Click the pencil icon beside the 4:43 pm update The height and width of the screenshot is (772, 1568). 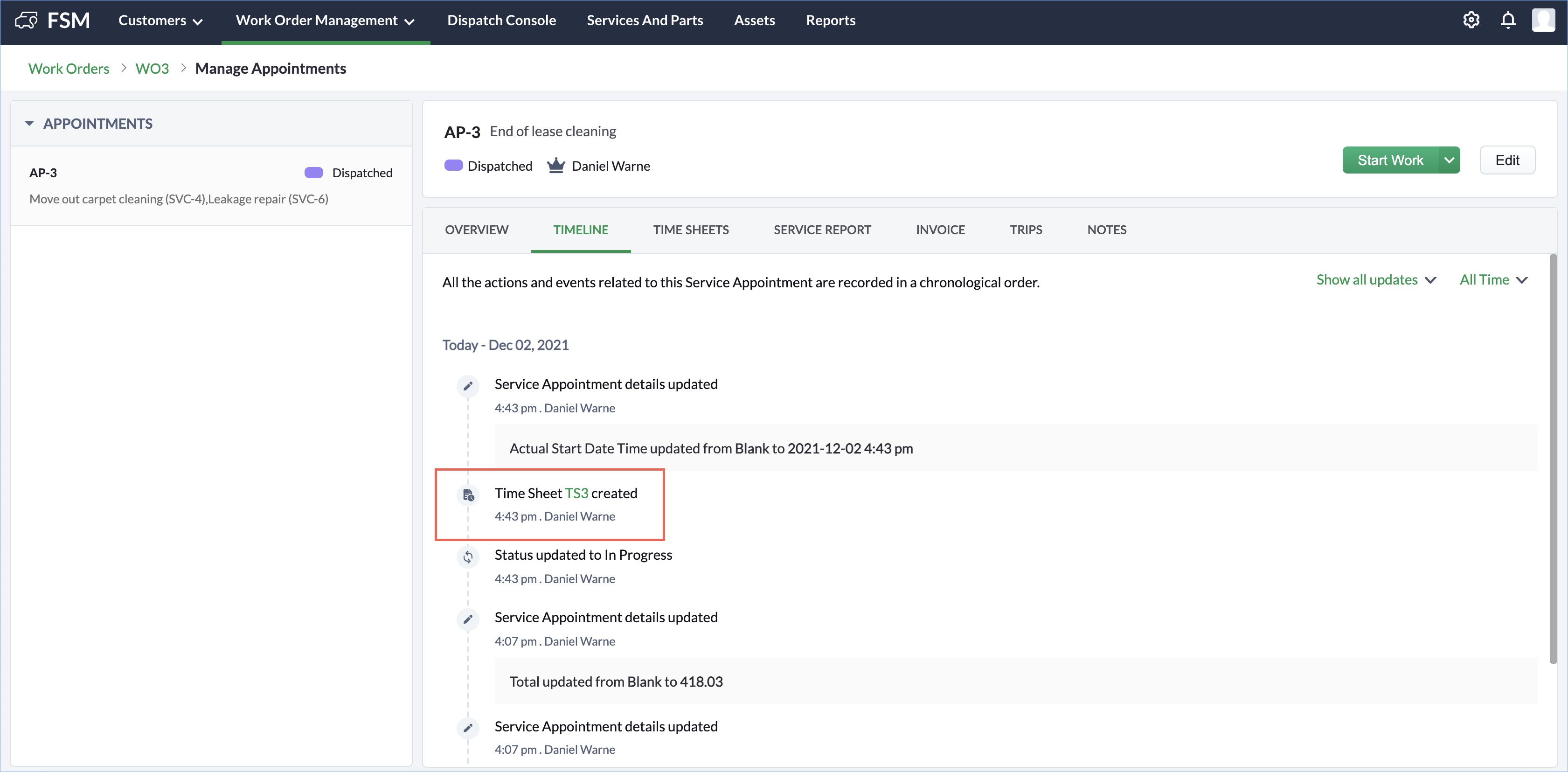coord(468,386)
